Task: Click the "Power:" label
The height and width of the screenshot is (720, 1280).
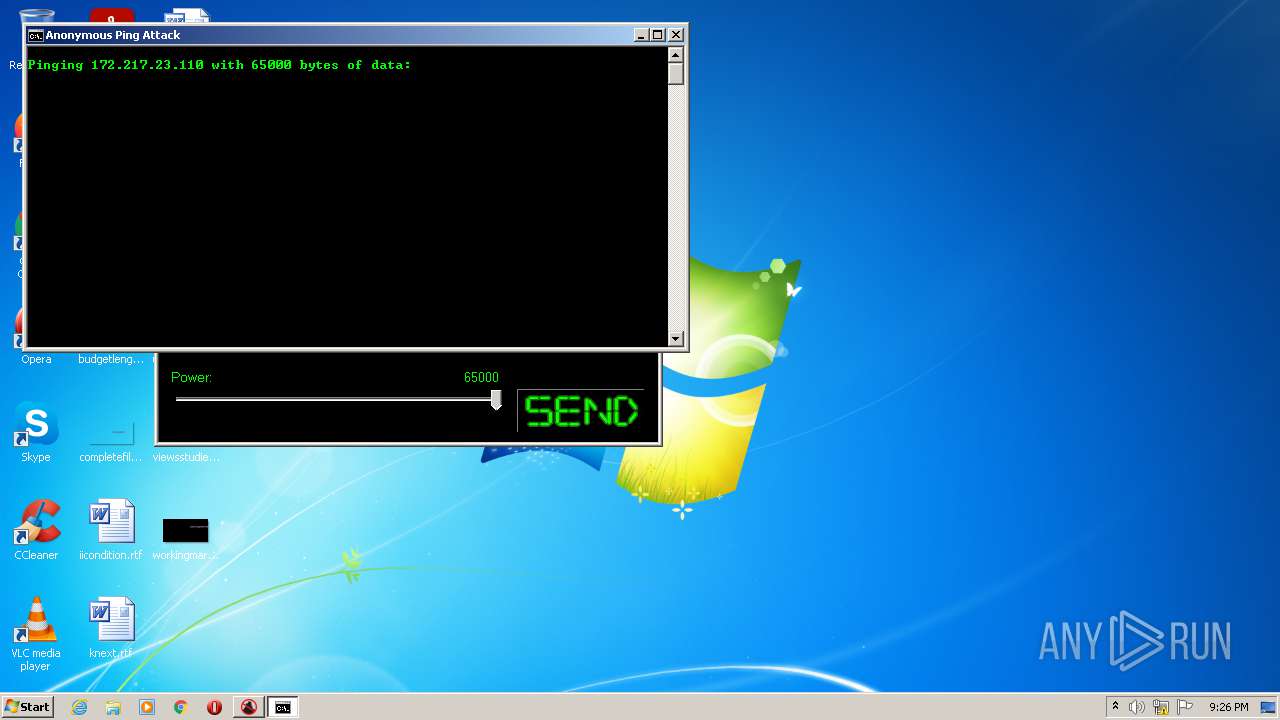Action: coord(191,377)
